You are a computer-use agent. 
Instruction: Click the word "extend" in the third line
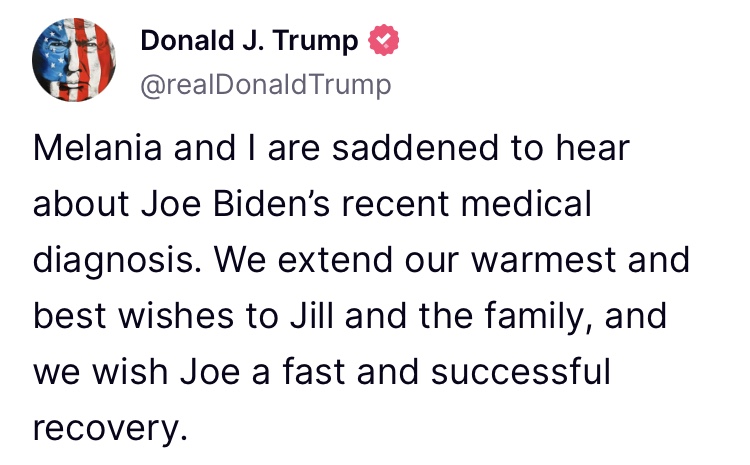335,260
